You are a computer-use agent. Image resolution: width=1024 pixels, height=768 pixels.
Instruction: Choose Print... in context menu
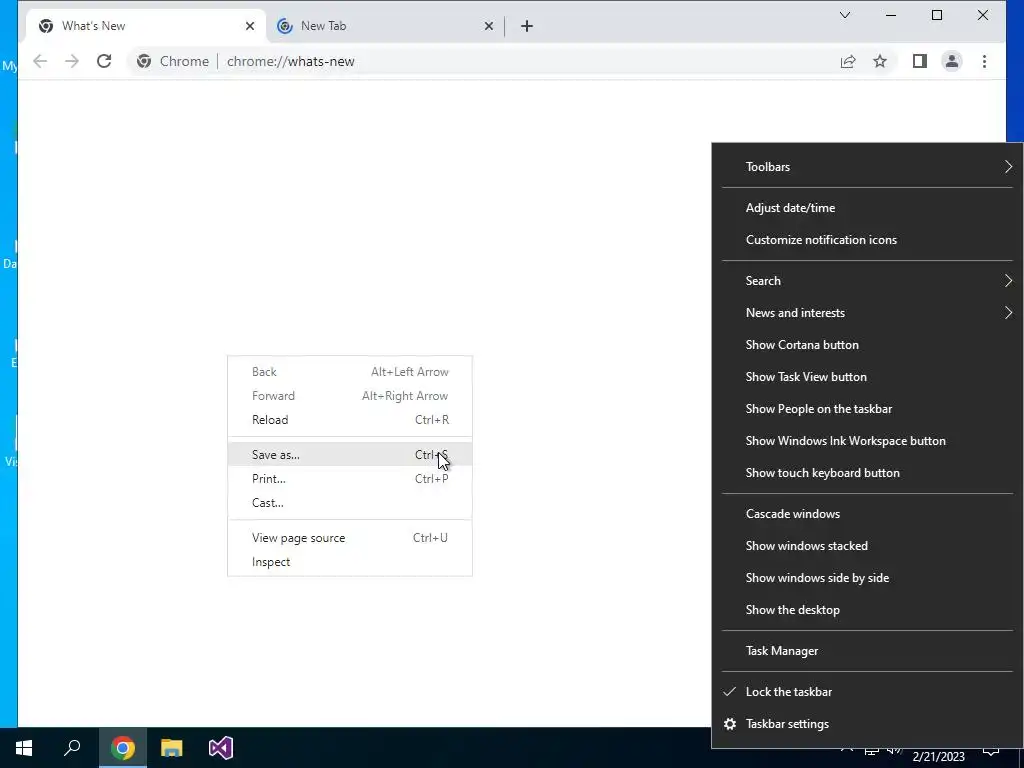pos(350,479)
